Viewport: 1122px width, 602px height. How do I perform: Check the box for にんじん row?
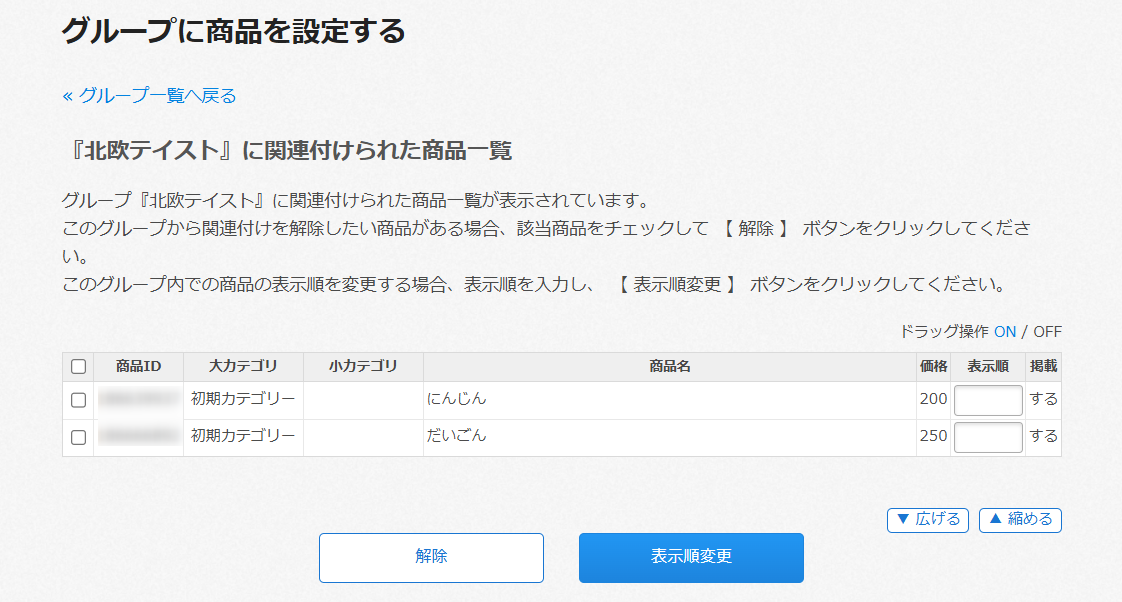coord(78,400)
